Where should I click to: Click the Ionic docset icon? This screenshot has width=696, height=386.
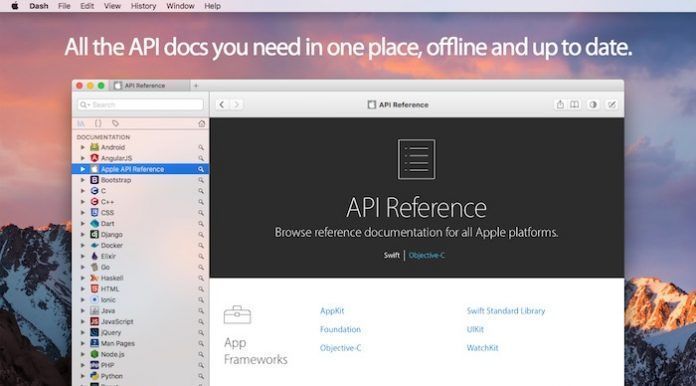[95, 299]
